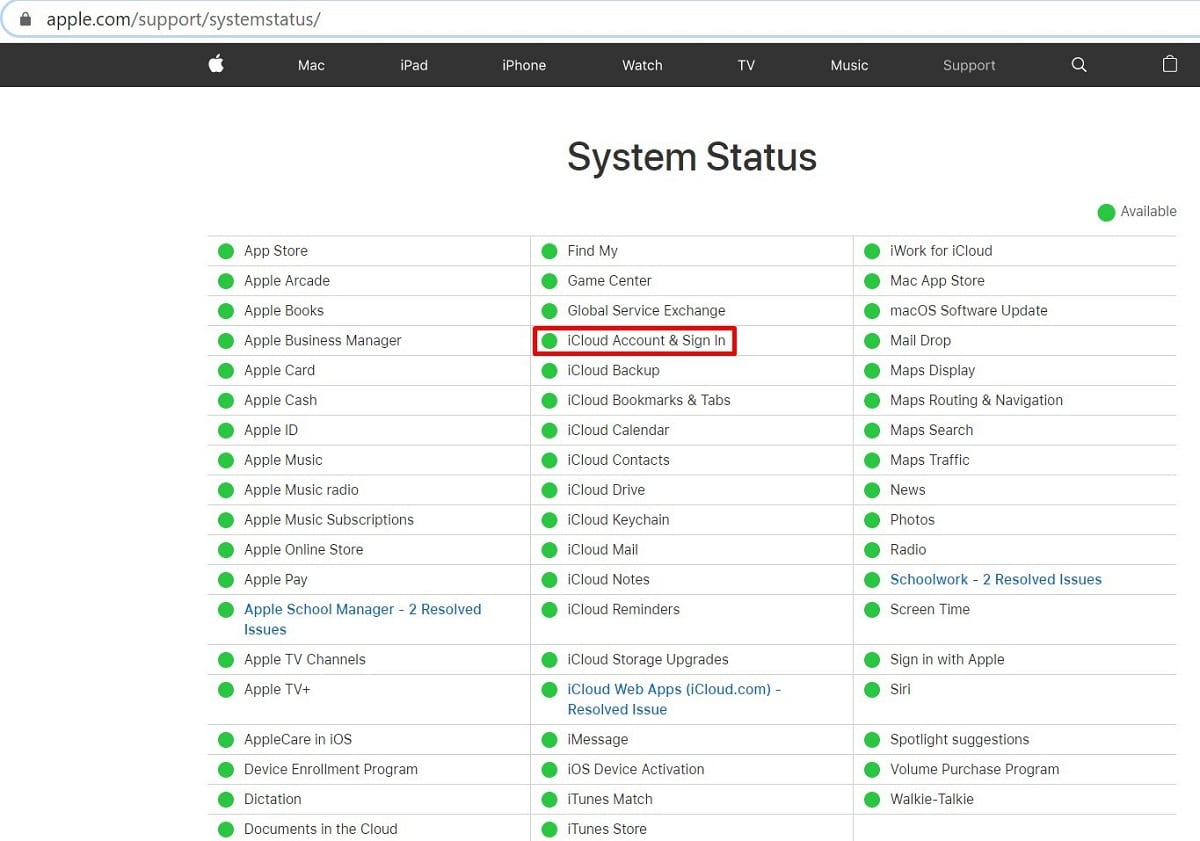Click the iCloud Calendar entry
Image resolution: width=1200 pixels, height=841 pixels.
[618, 430]
